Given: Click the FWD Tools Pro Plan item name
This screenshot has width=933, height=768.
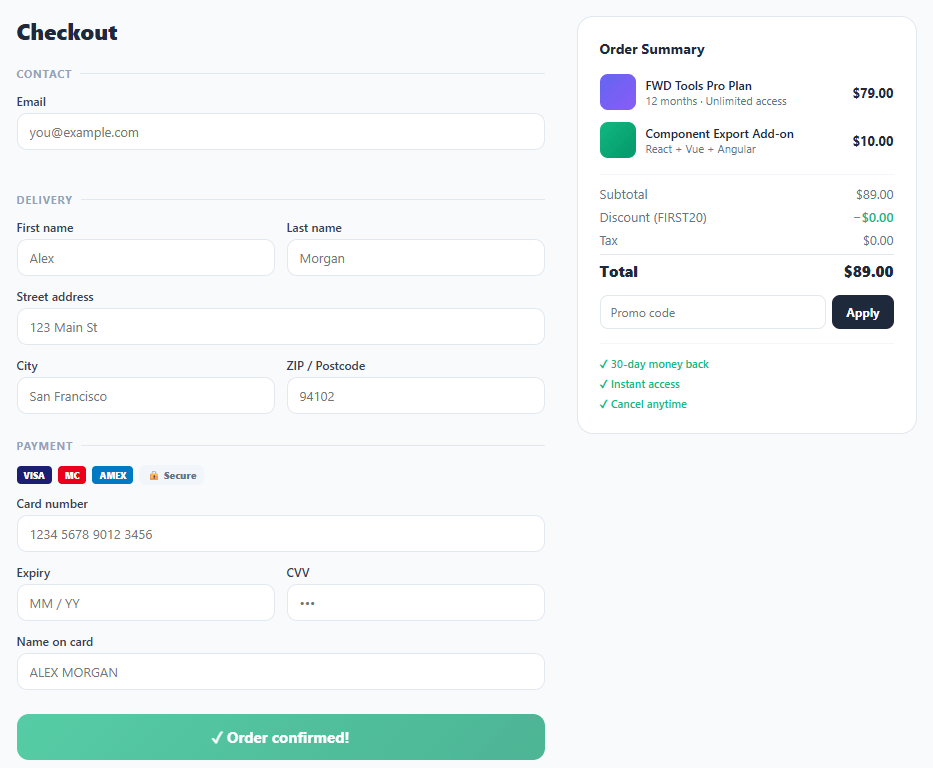Looking at the screenshot, I should (699, 86).
